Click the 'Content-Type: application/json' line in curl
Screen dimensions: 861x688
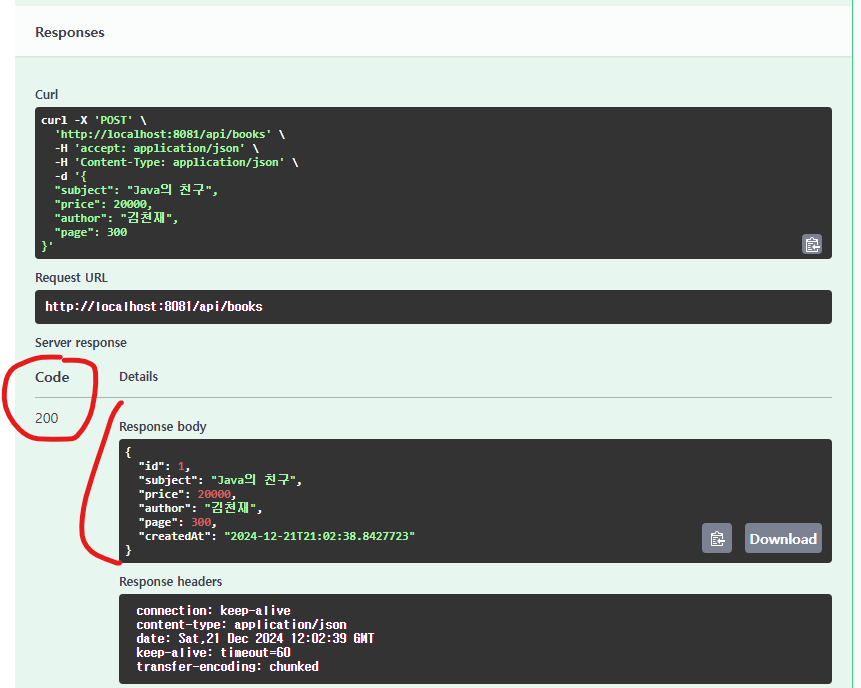[x=176, y=163]
